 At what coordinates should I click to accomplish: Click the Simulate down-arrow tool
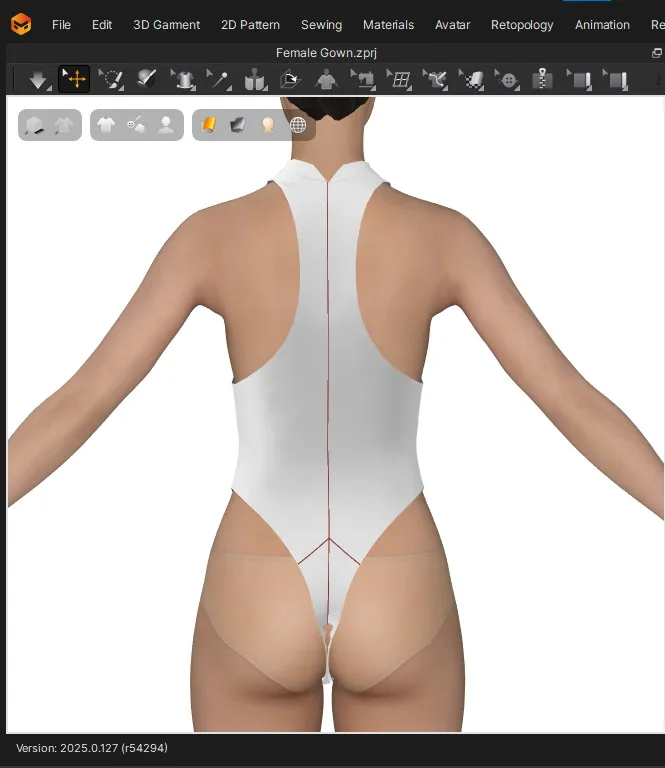(x=38, y=79)
